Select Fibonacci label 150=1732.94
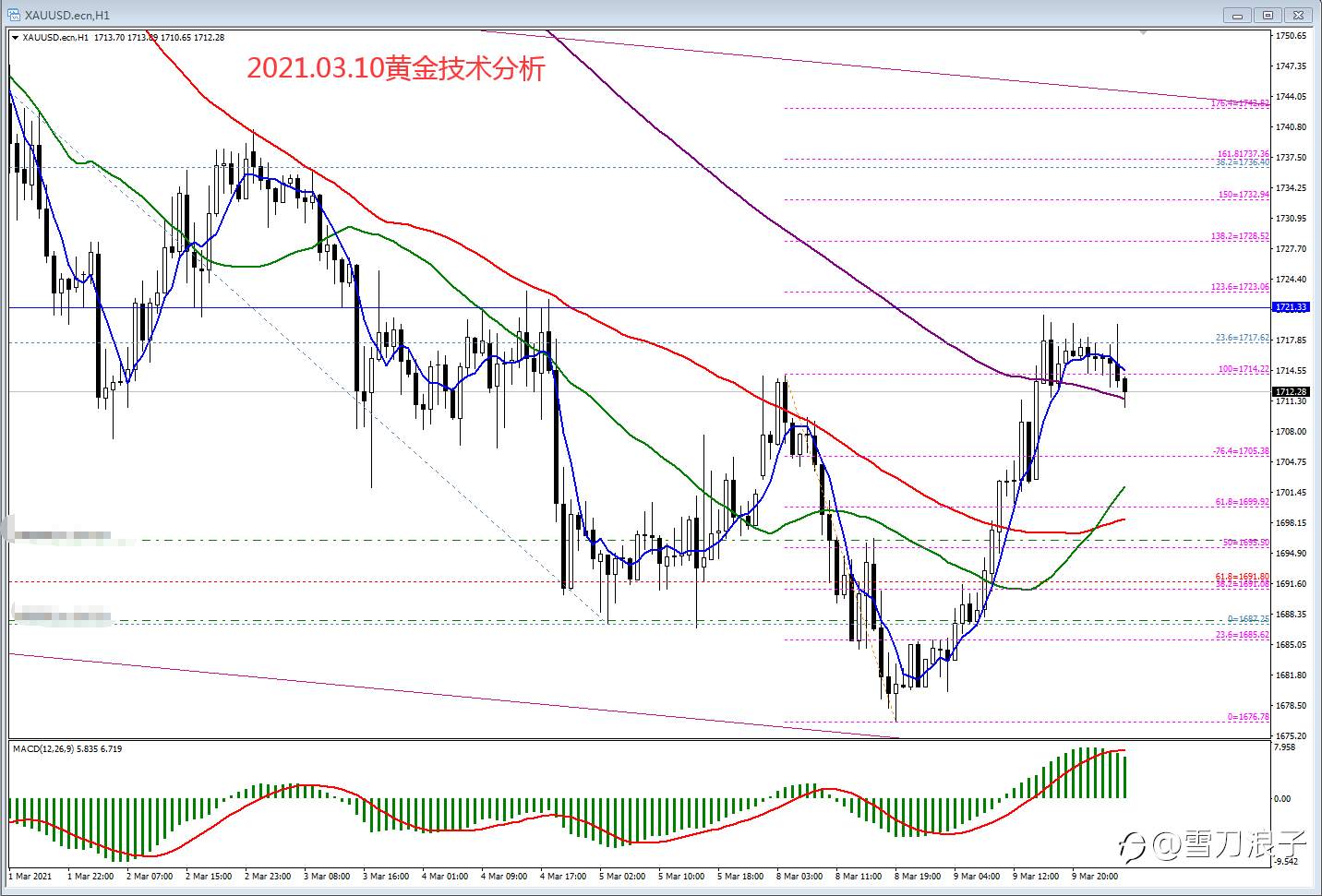 tap(1244, 196)
